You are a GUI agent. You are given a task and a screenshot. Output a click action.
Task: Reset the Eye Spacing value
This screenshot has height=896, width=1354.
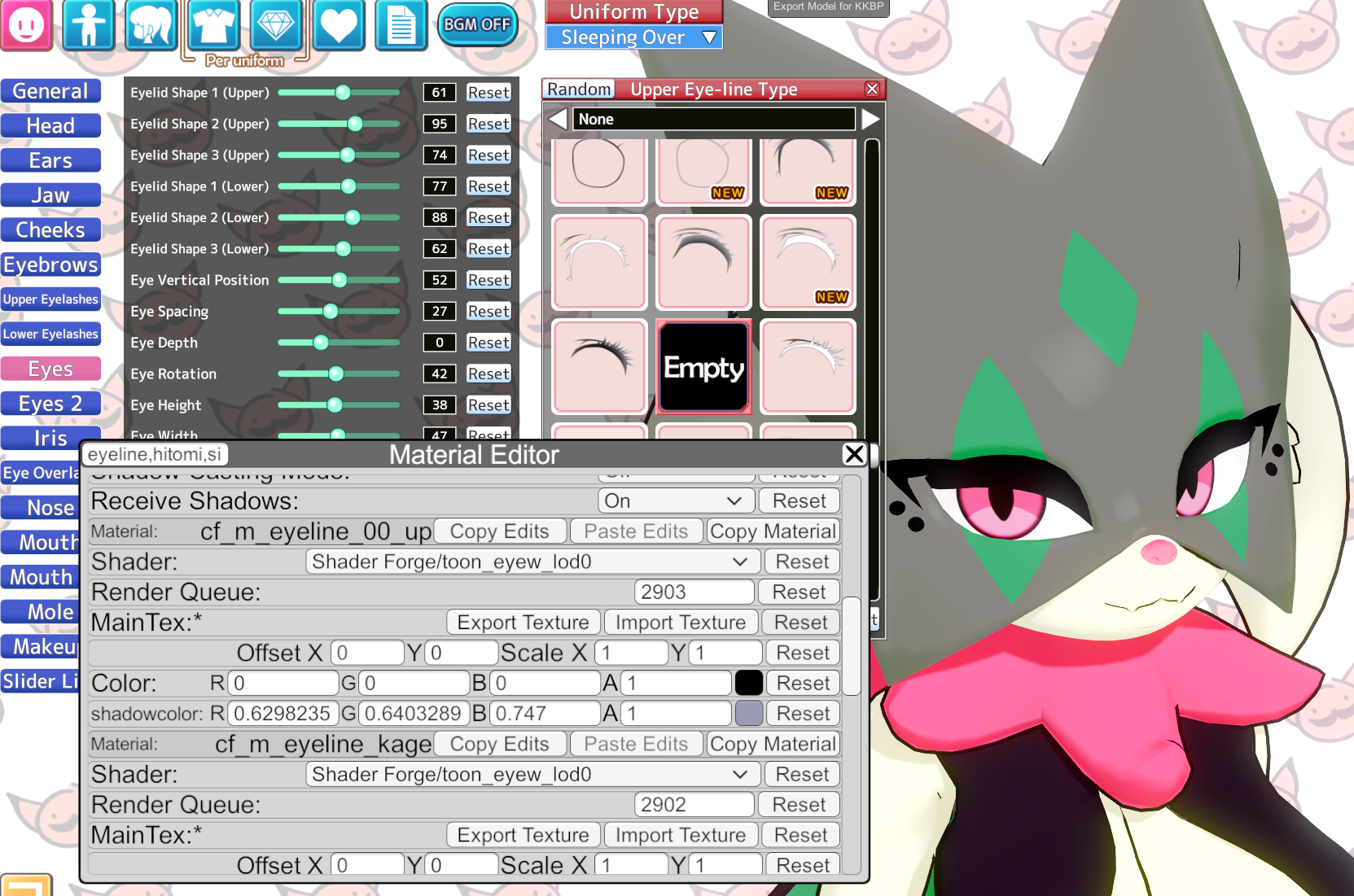click(489, 312)
